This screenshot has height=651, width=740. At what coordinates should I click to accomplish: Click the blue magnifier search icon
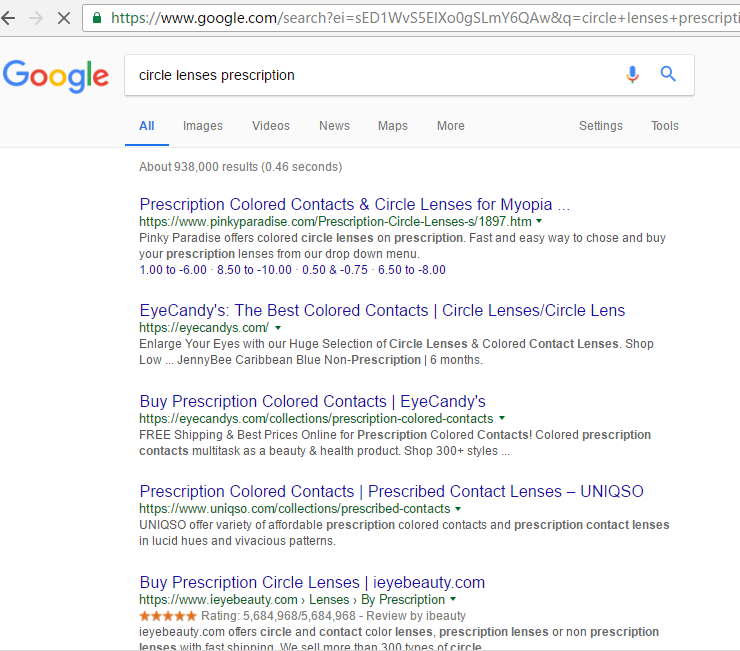pyautogui.click(x=668, y=74)
